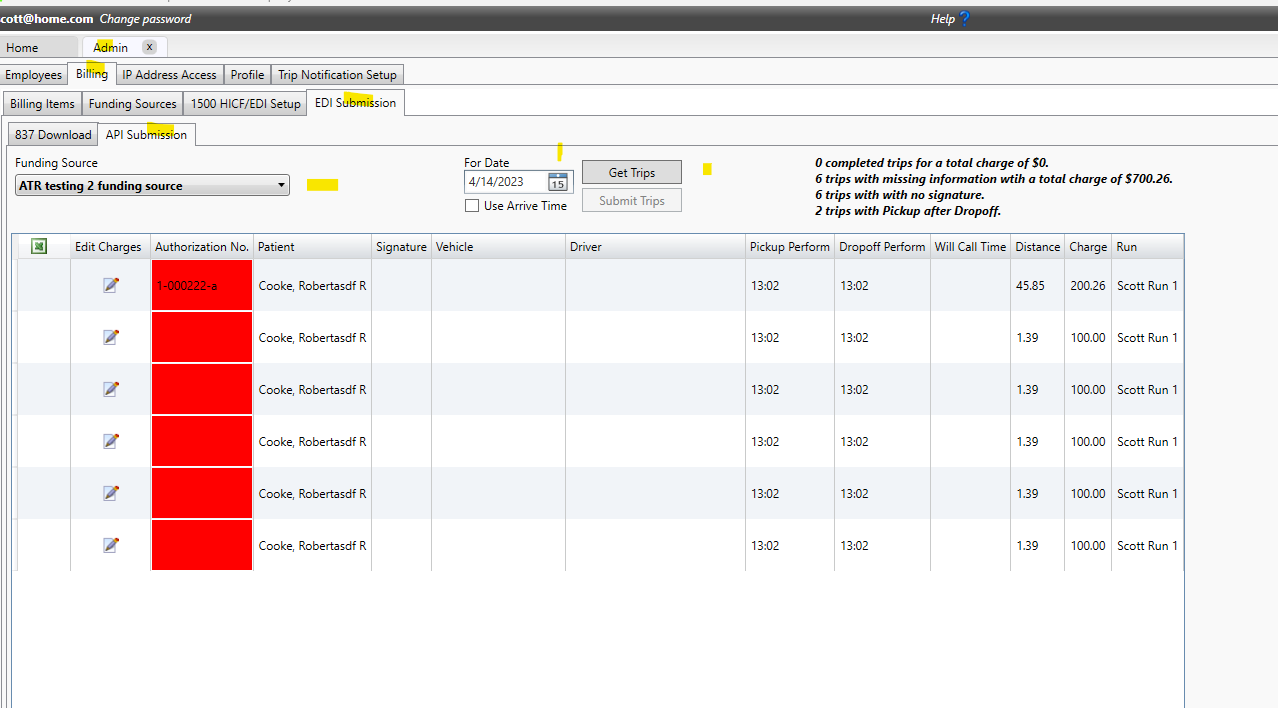Click the Excel export icon above the grid

coord(38,245)
